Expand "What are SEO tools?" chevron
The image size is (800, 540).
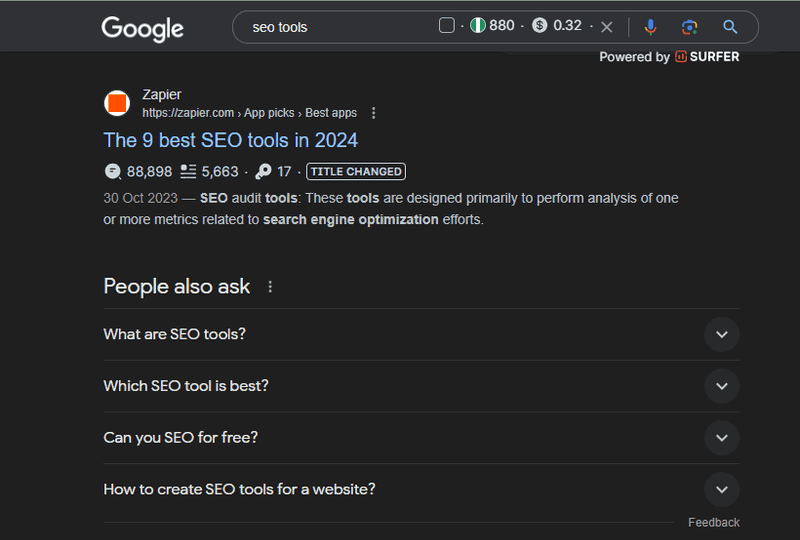click(721, 335)
